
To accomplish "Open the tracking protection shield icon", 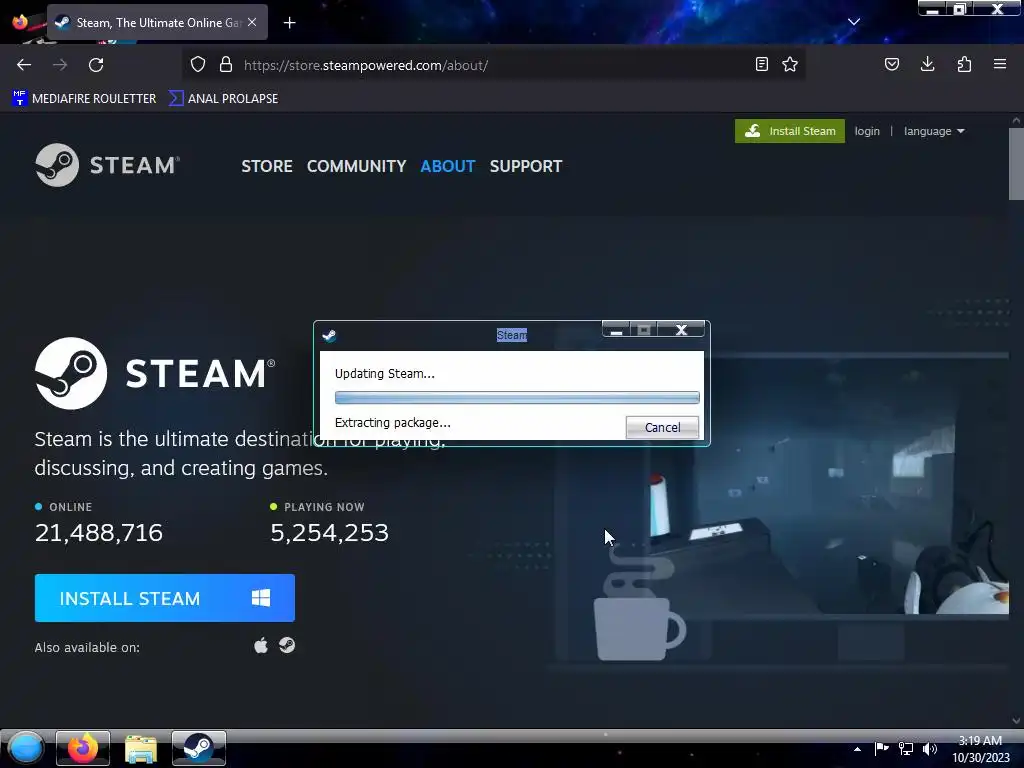I will pos(198,65).
